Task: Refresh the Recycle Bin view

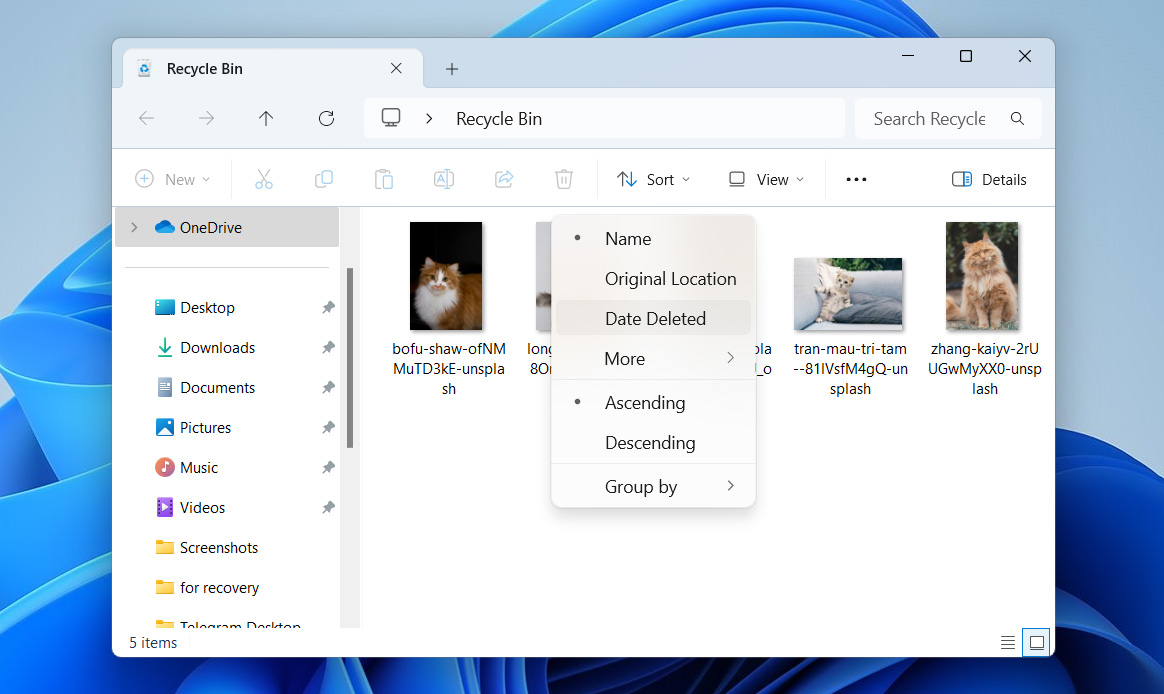Action: coord(326,118)
